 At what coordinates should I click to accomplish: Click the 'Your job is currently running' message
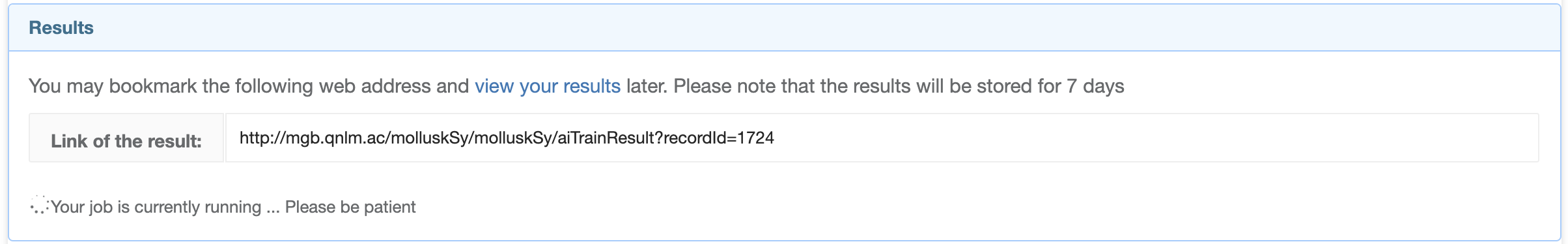point(156,207)
